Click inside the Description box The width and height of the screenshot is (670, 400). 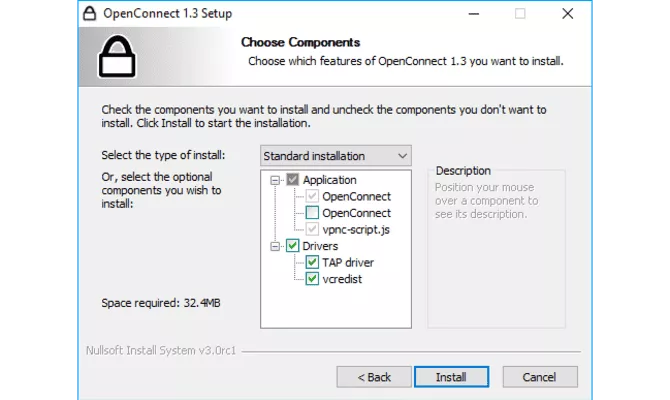pyautogui.click(x=496, y=260)
